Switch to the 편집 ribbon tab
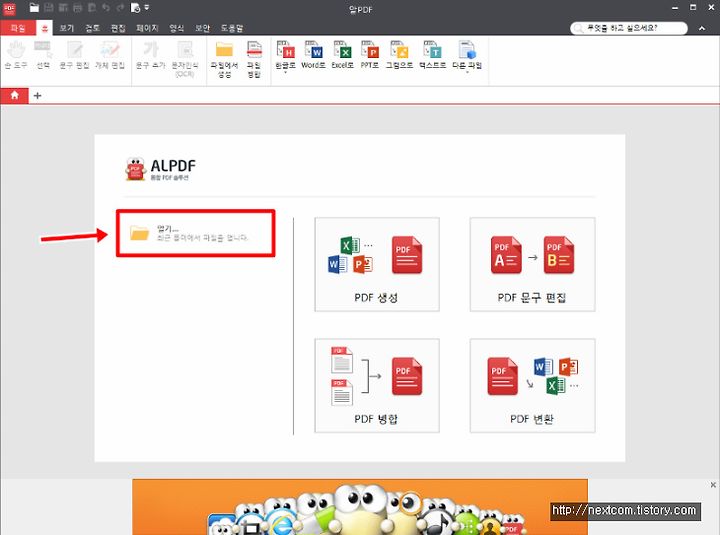 [x=118, y=28]
